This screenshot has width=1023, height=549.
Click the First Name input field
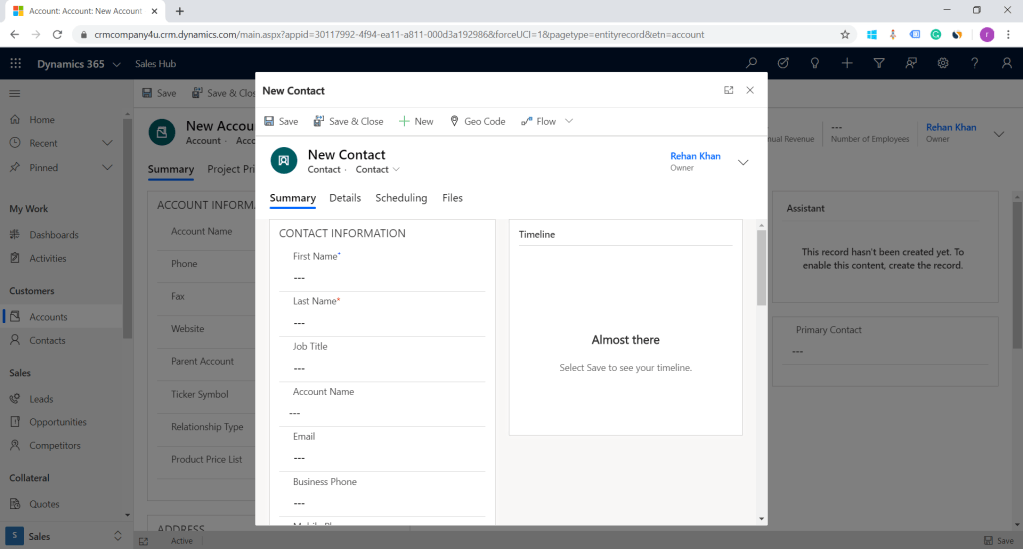[385, 278]
